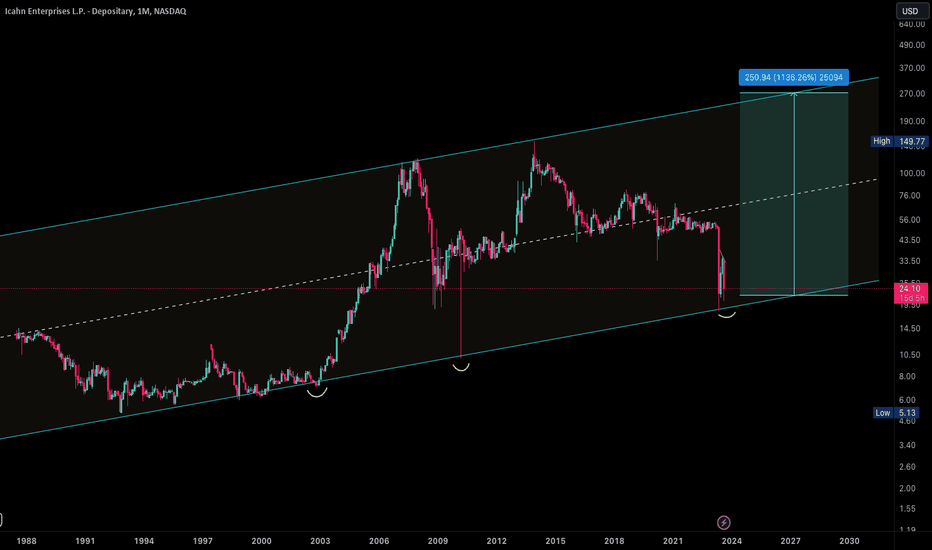
Task: Click the 2.00 price scale label
Action: 907,488
